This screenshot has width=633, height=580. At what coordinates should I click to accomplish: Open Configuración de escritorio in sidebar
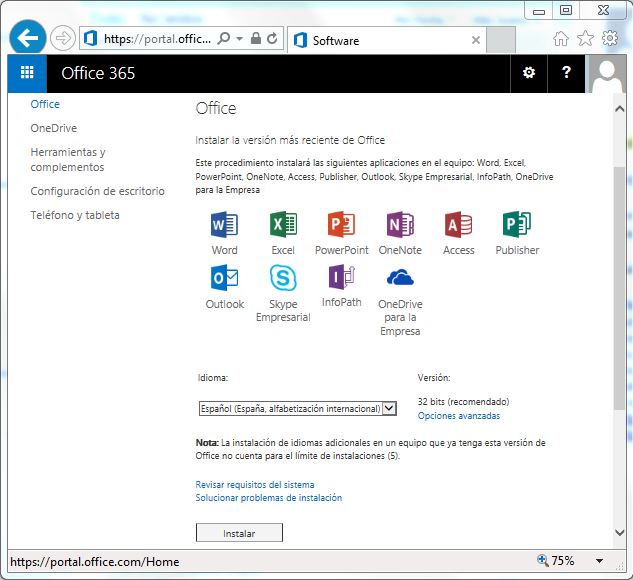(x=98, y=191)
